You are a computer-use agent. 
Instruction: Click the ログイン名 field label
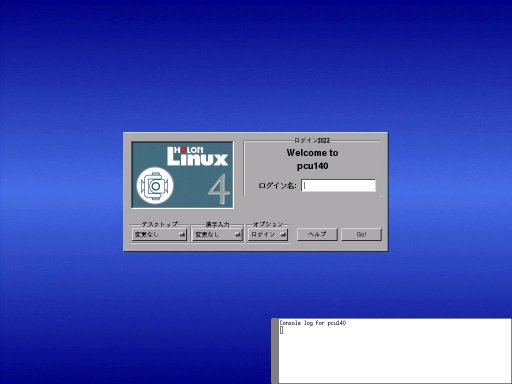click(277, 186)
